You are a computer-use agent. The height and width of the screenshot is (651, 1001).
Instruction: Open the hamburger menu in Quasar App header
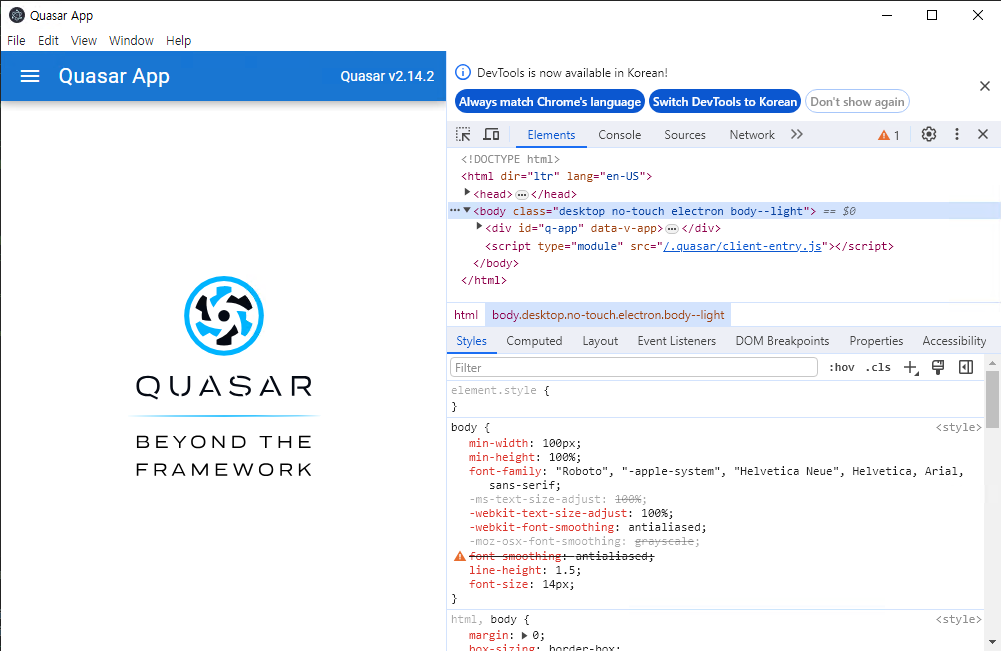click(x=30, y=77)
